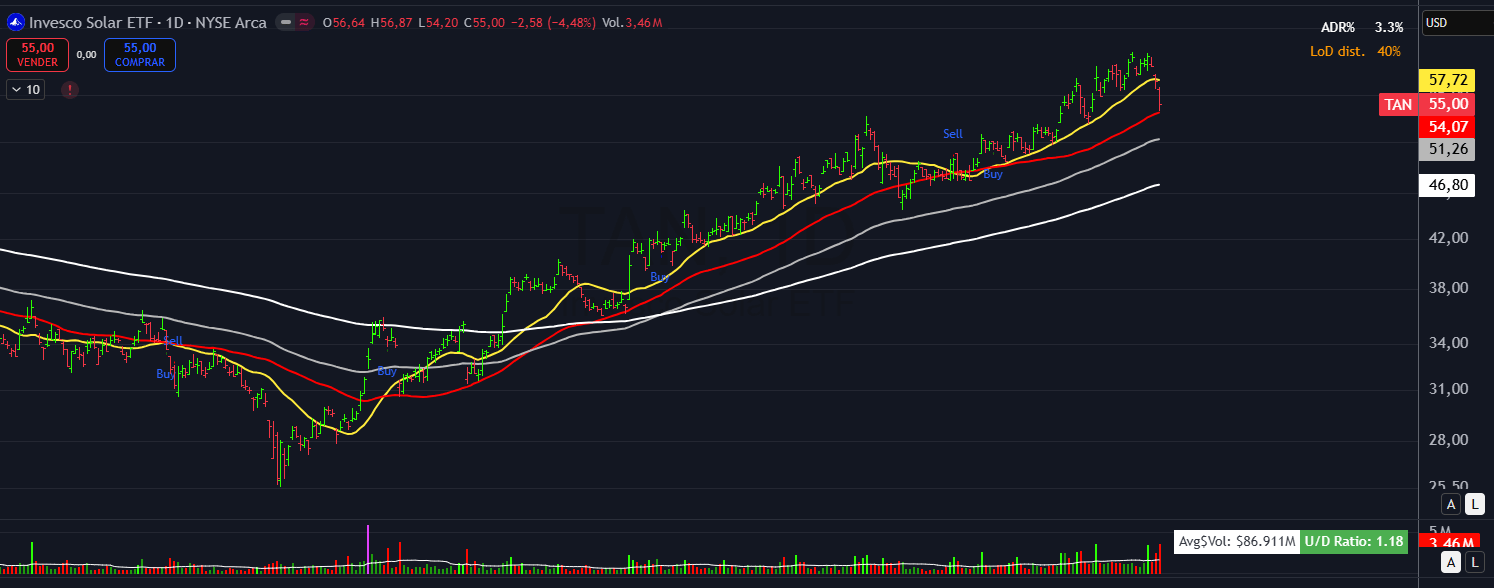This screenshot has height=588, width=1494.
Task: Click the O56,64 open value
Action: [x=342, y=22]
